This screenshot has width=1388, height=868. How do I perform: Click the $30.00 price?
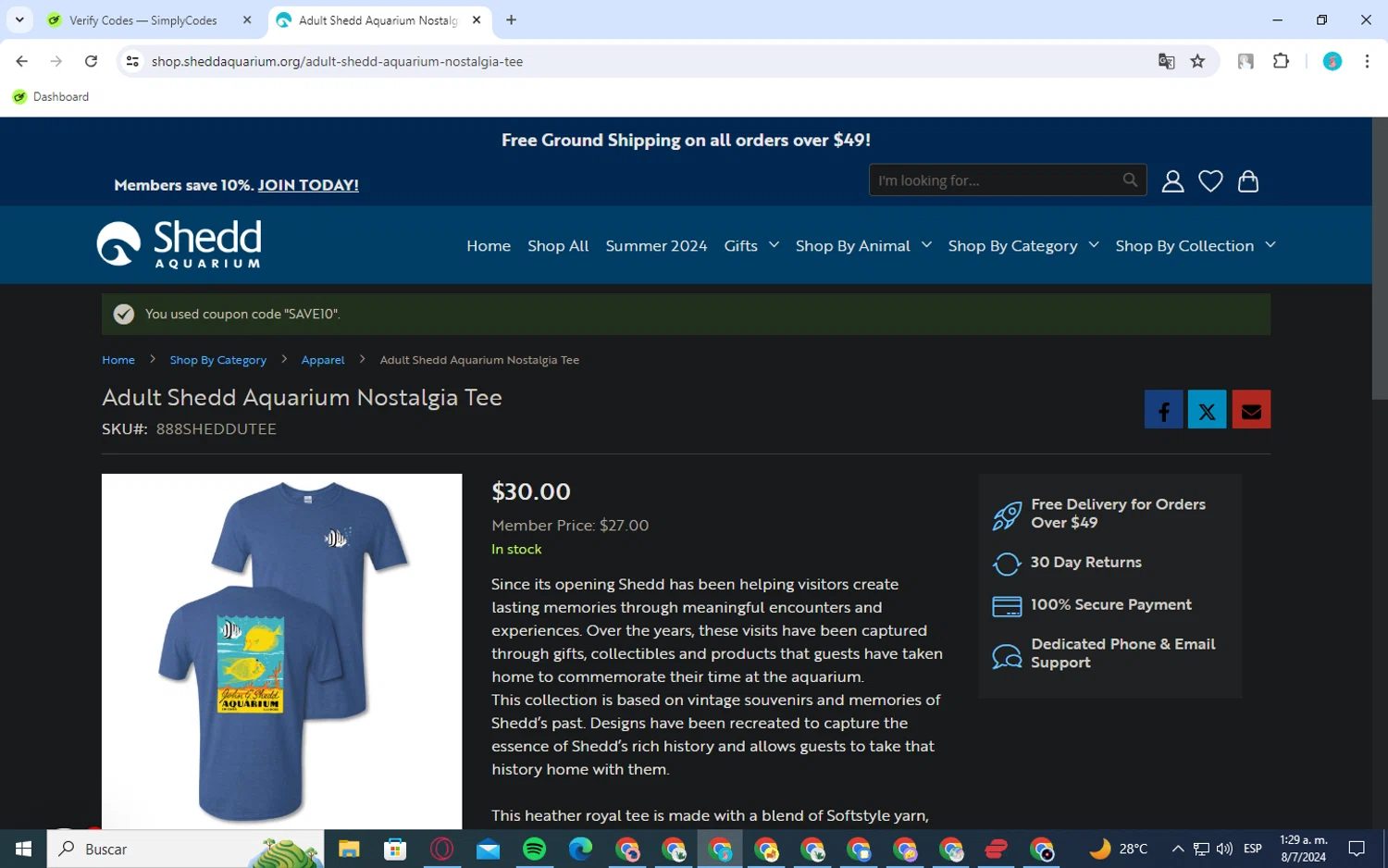click(531, 491)
